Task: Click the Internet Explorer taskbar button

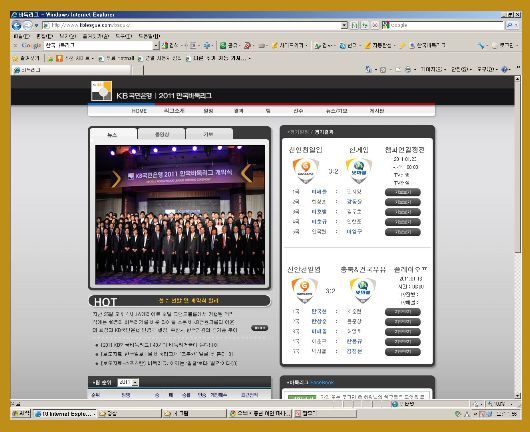Action: [x=65, y=414]
